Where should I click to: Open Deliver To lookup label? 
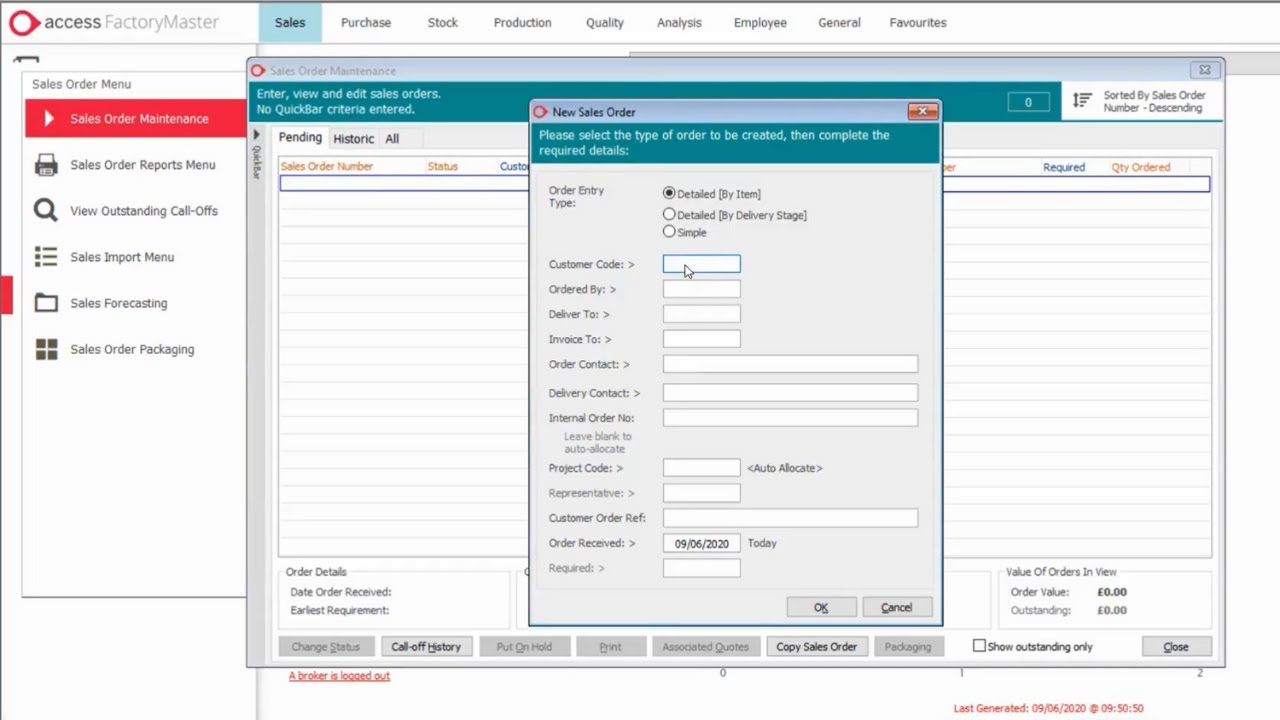[x=579, y=314]
